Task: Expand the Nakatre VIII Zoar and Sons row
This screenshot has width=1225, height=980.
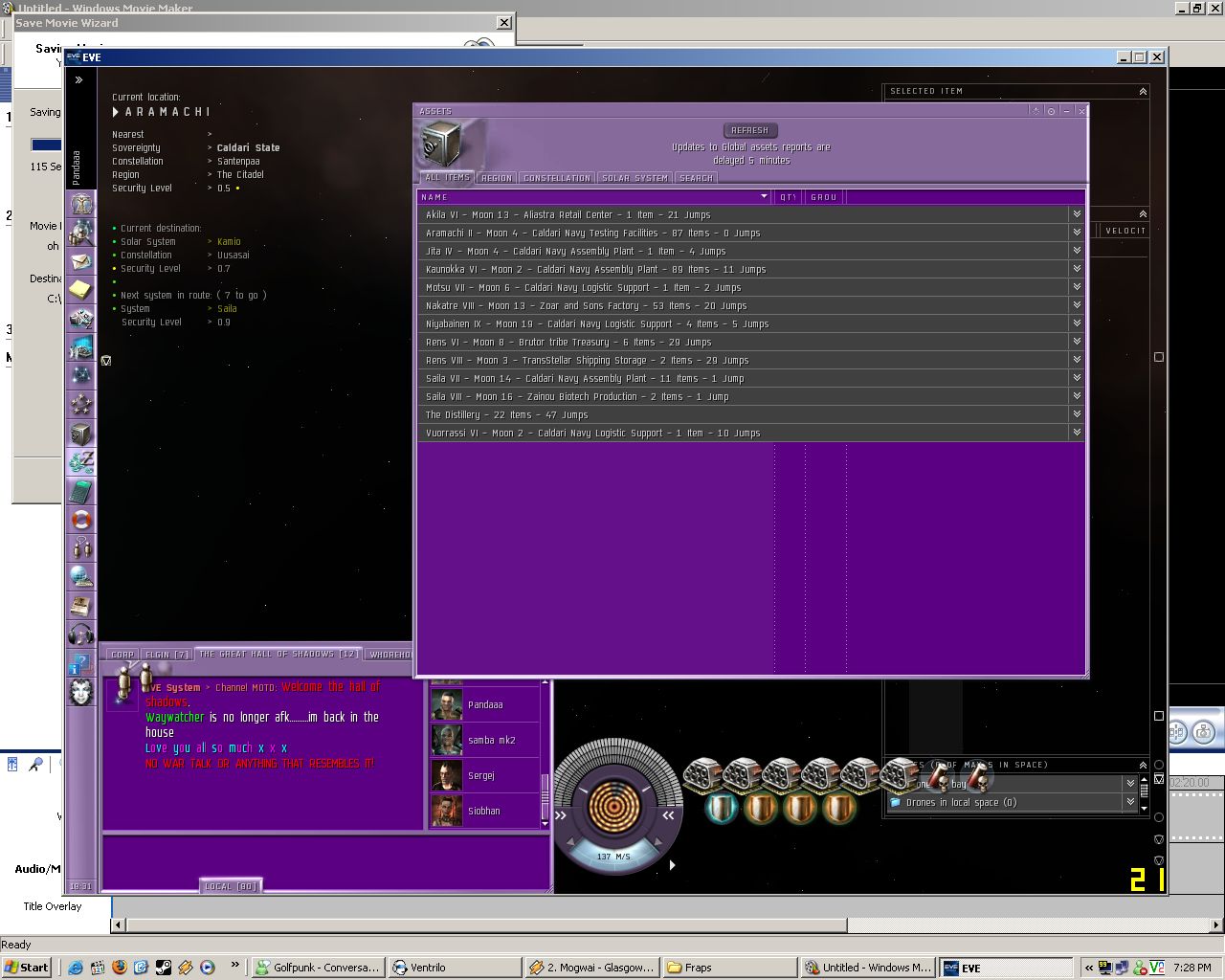Action: (1077, 305)
